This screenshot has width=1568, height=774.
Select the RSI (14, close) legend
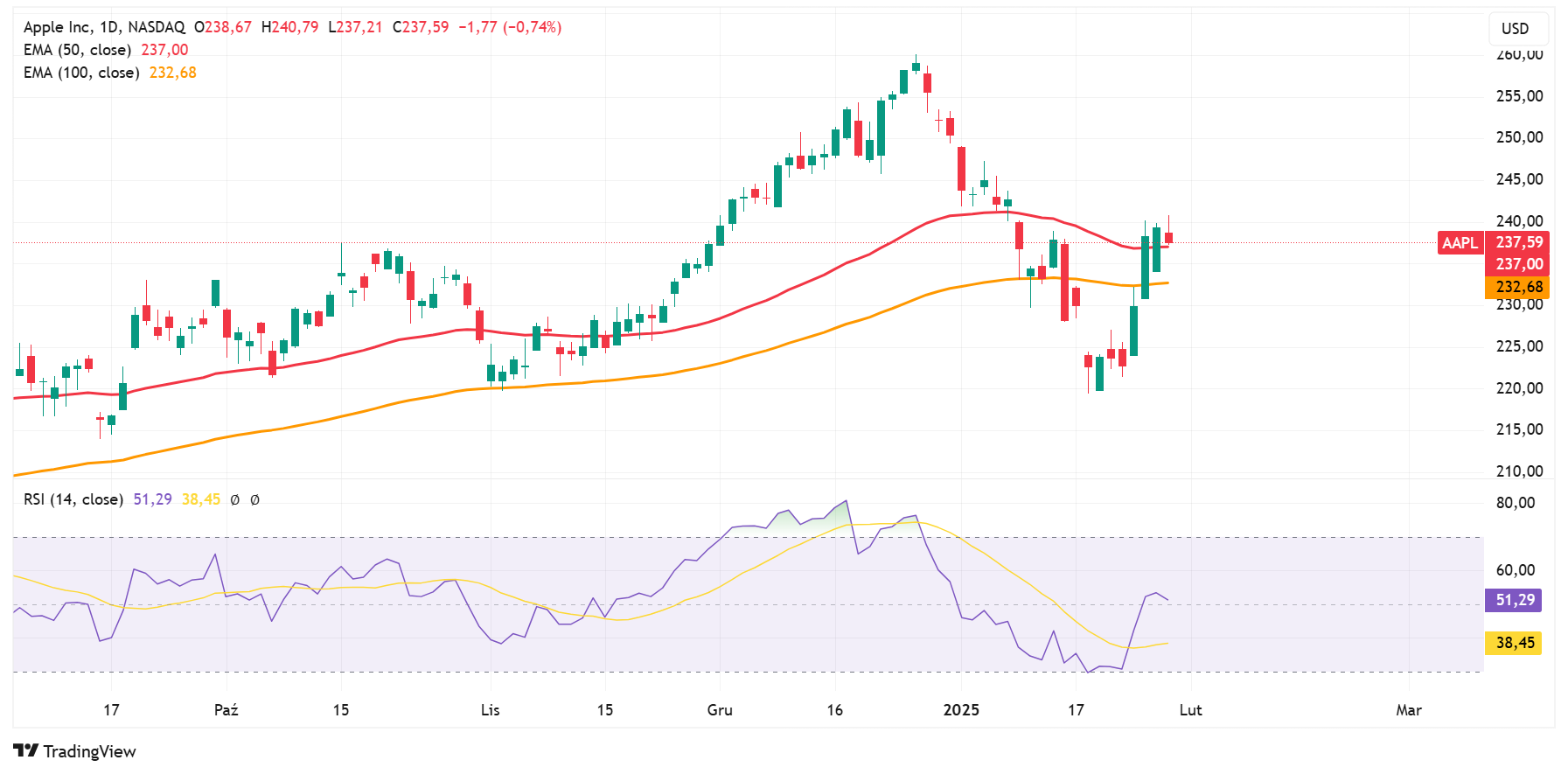click(x=73, y=499)
